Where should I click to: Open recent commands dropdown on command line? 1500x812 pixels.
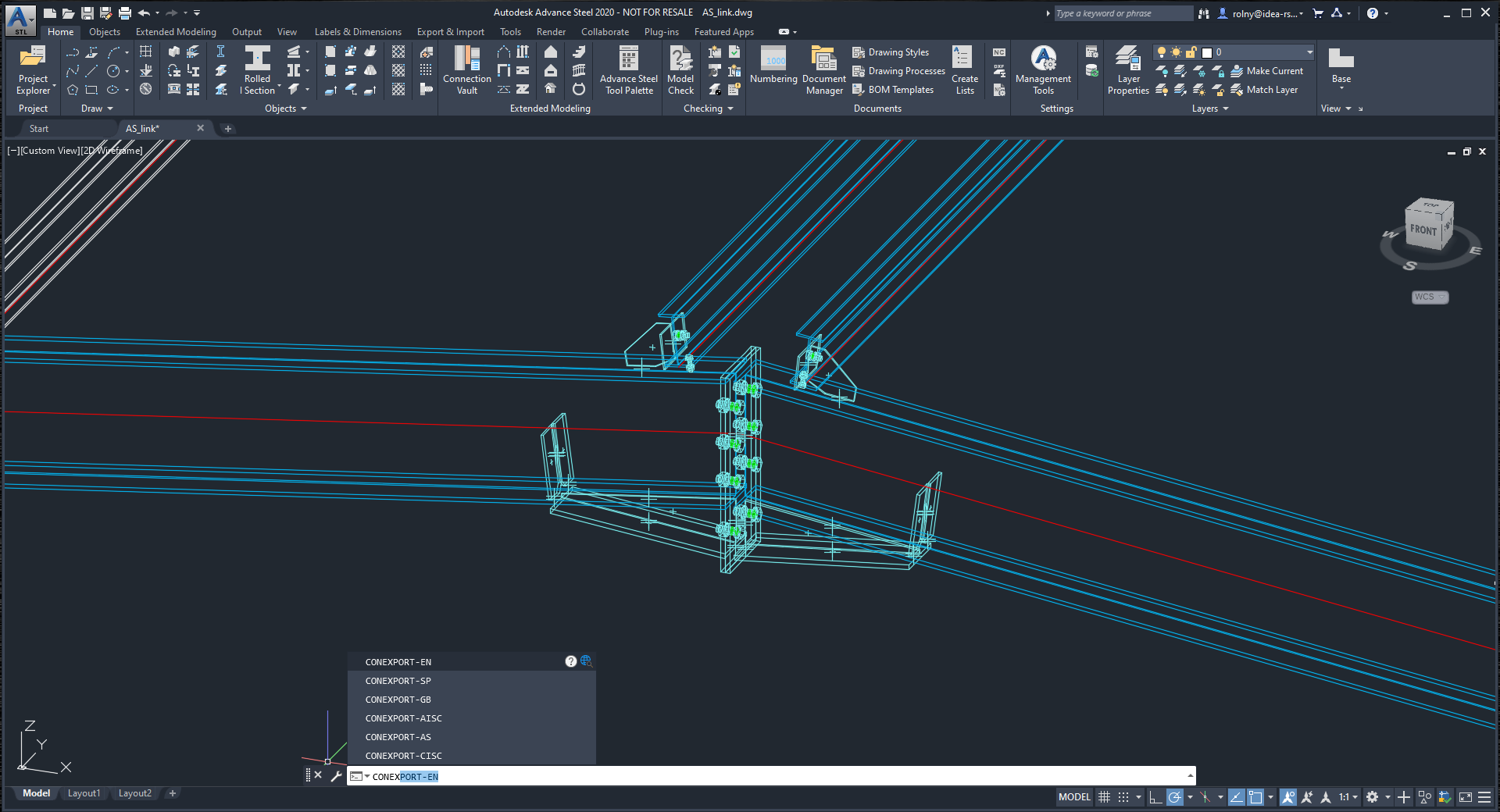click(x=359, y=776)
